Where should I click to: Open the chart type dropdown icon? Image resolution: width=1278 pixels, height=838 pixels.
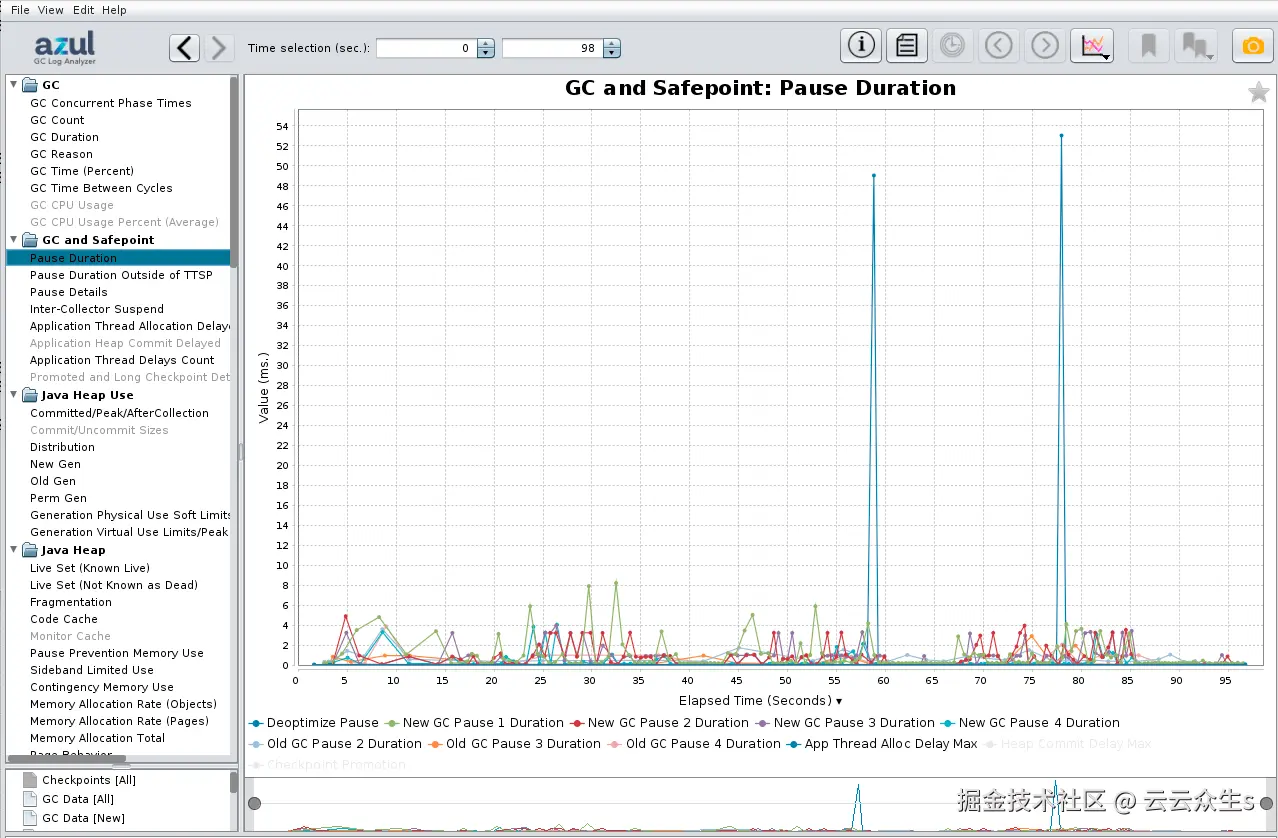tap(1092, 45)
